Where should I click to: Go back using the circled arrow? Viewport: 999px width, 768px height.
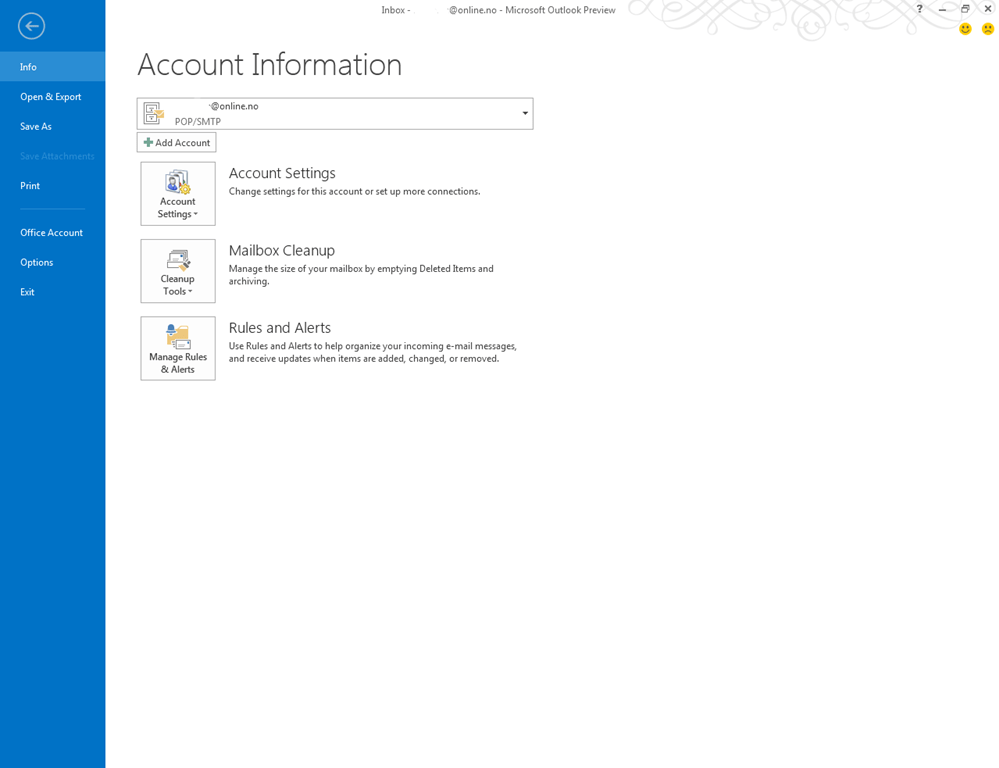coord(31,26)
